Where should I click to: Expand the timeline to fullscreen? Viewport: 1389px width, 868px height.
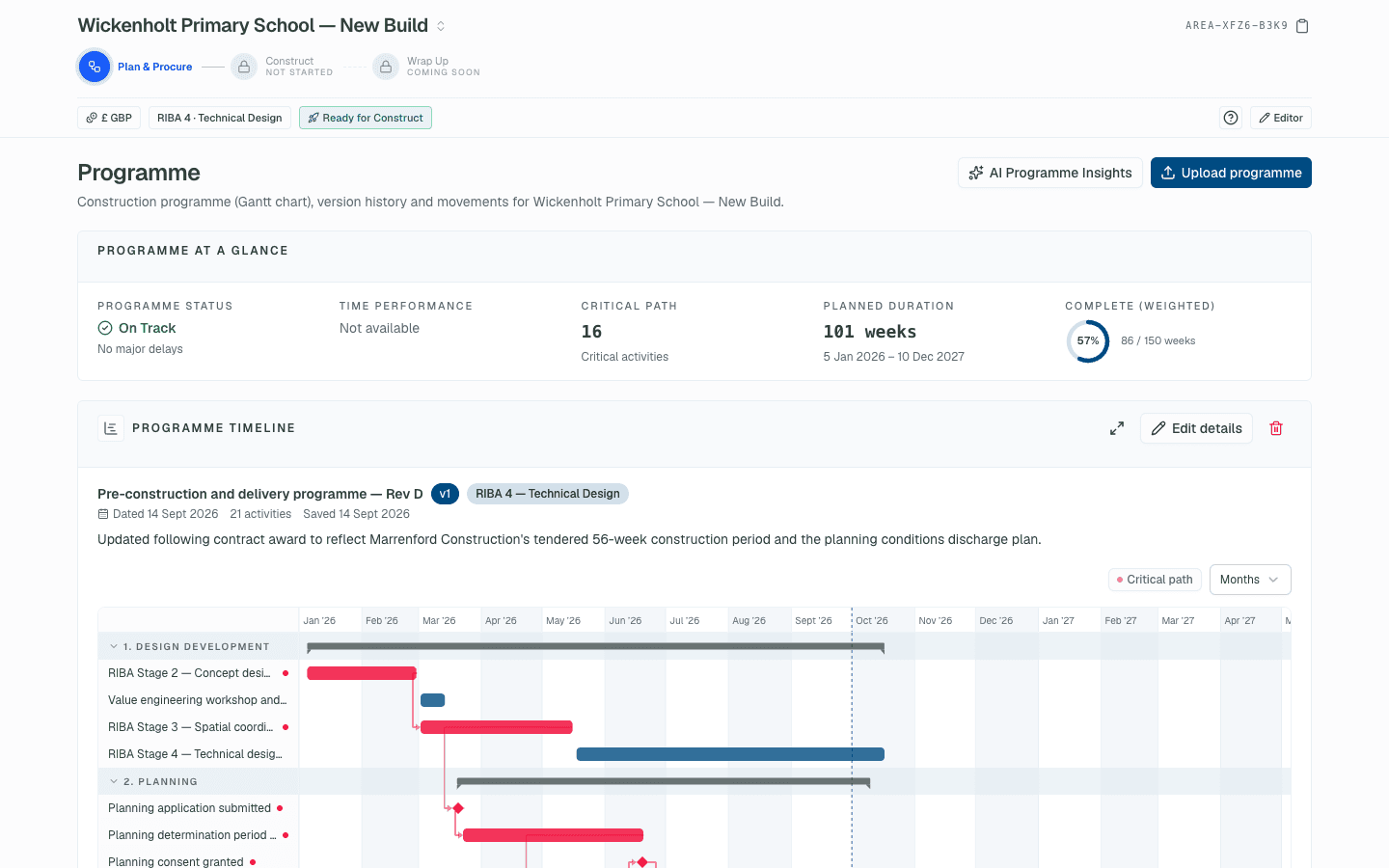tap(1117, 428)
